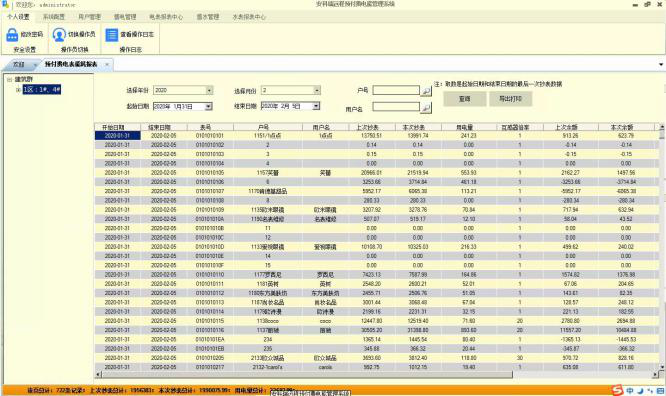Click the search icon beside 用户名 field
The image size is (666, 396).
(x=426, y=108)
